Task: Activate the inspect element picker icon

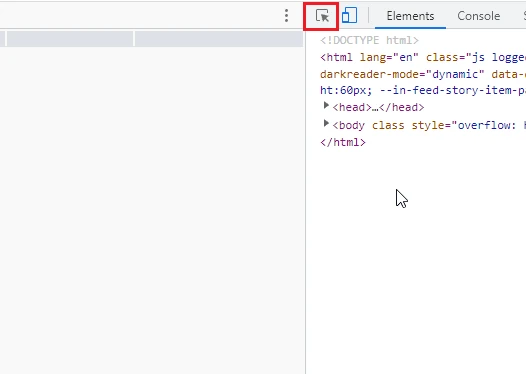Action: 322,16
